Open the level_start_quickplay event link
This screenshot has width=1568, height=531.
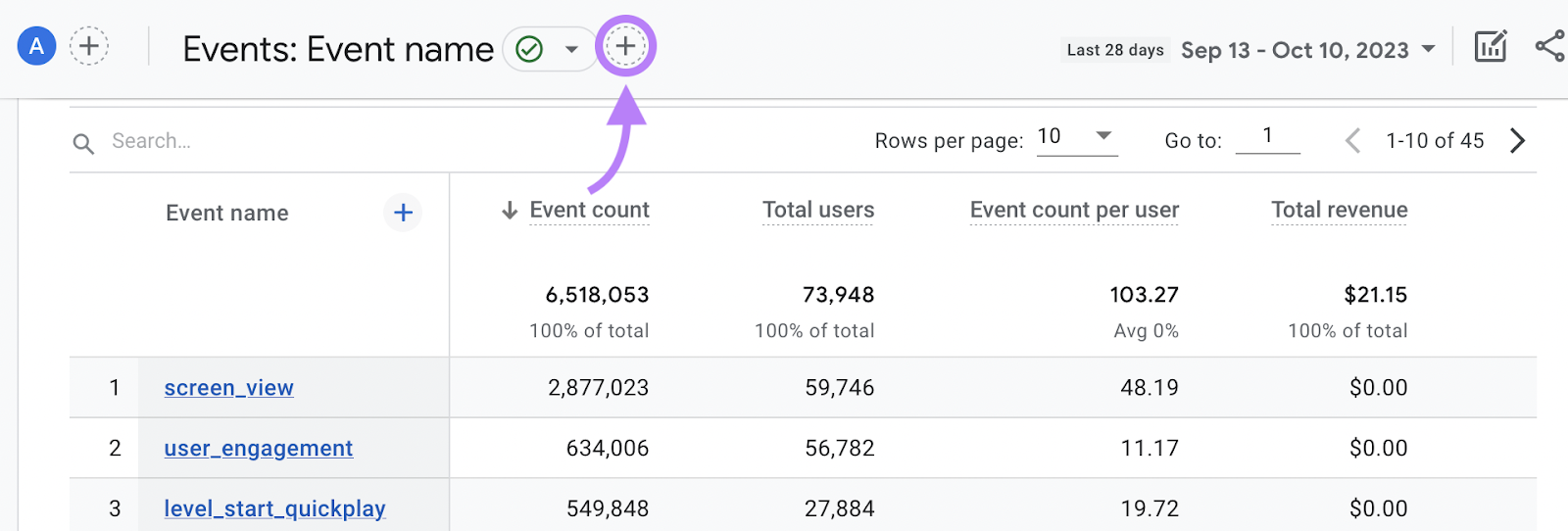tap(274, 509)
